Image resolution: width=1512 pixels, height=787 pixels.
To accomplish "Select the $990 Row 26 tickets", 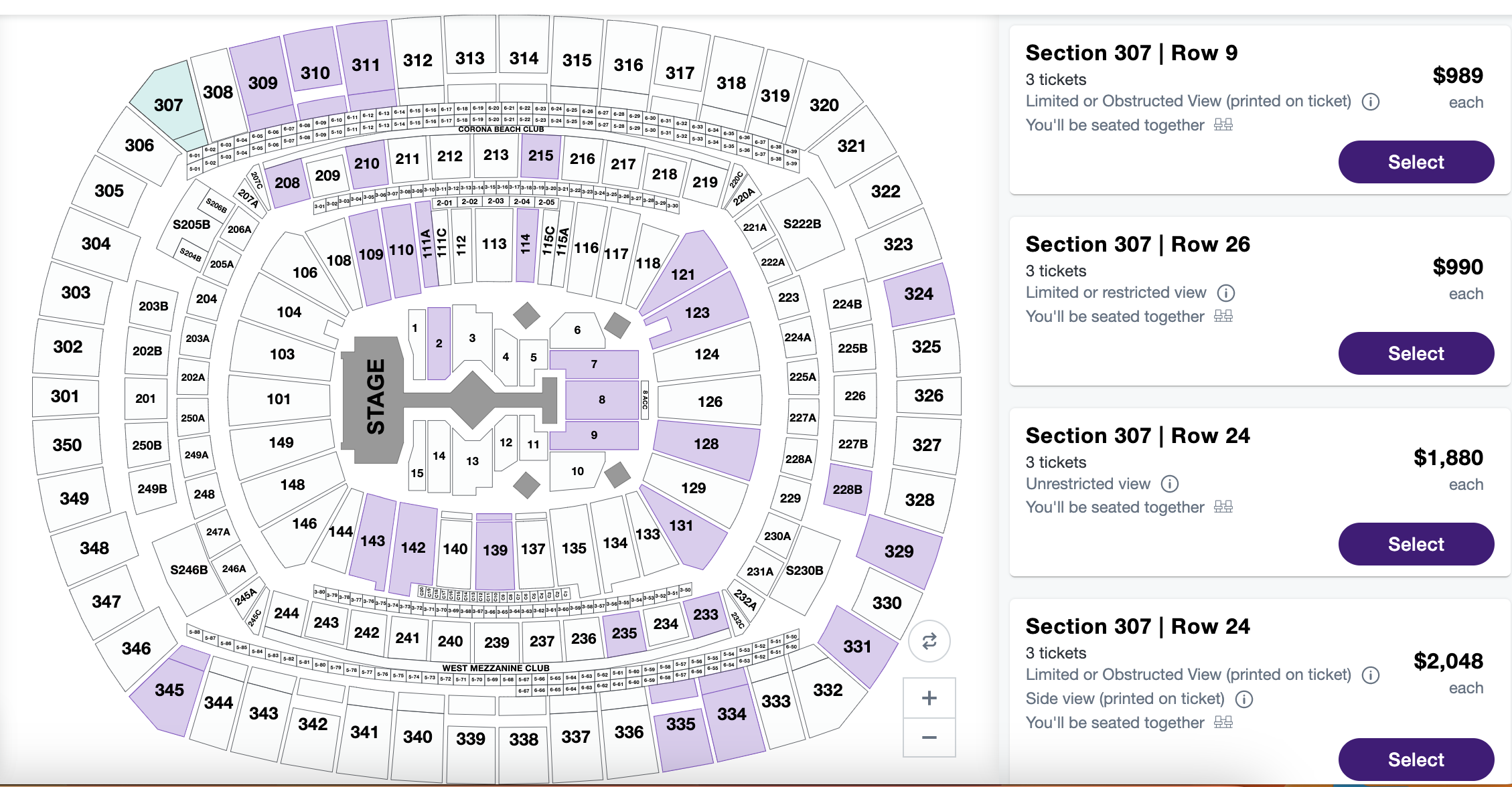I will 1416,353.
